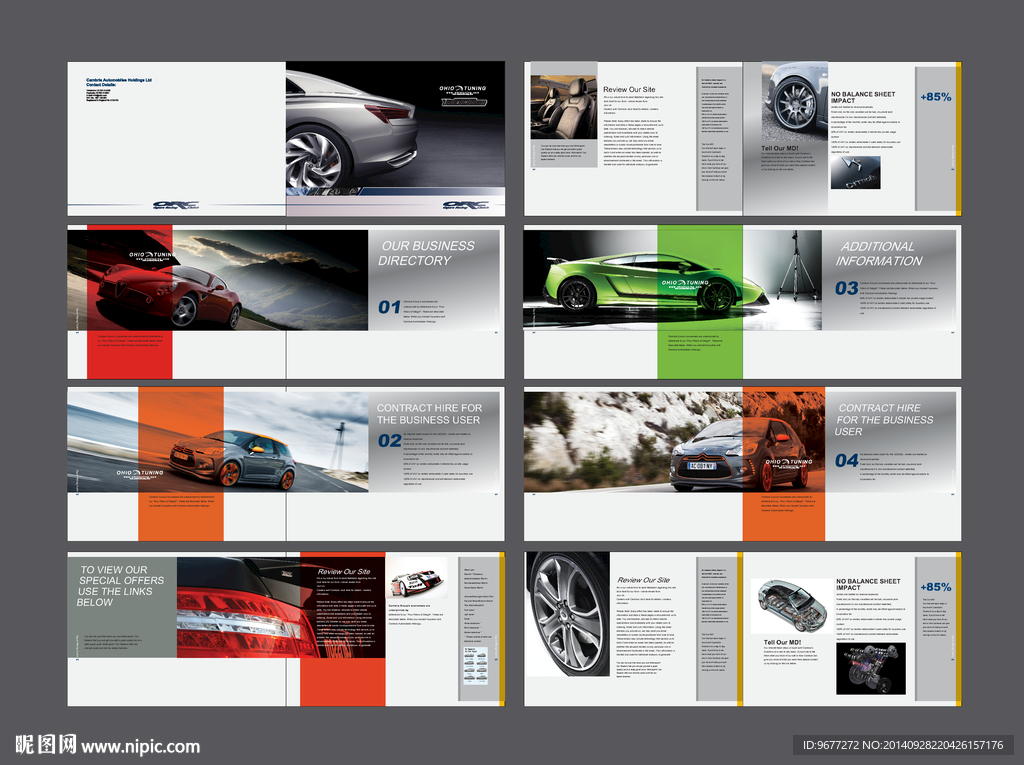The image size is (1024, 765).
Task: Select 'Cambria Automobiles Holdings Ltd' contact text
Action: pos(119,80)
